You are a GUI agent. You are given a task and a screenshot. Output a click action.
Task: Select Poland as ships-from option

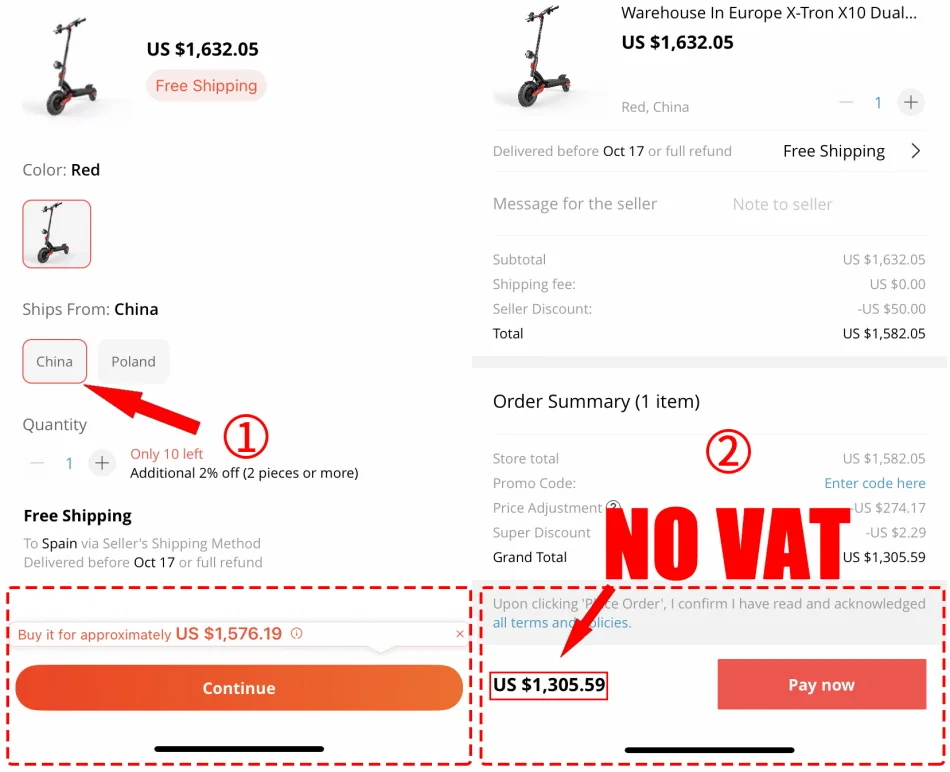coord(133,362)
